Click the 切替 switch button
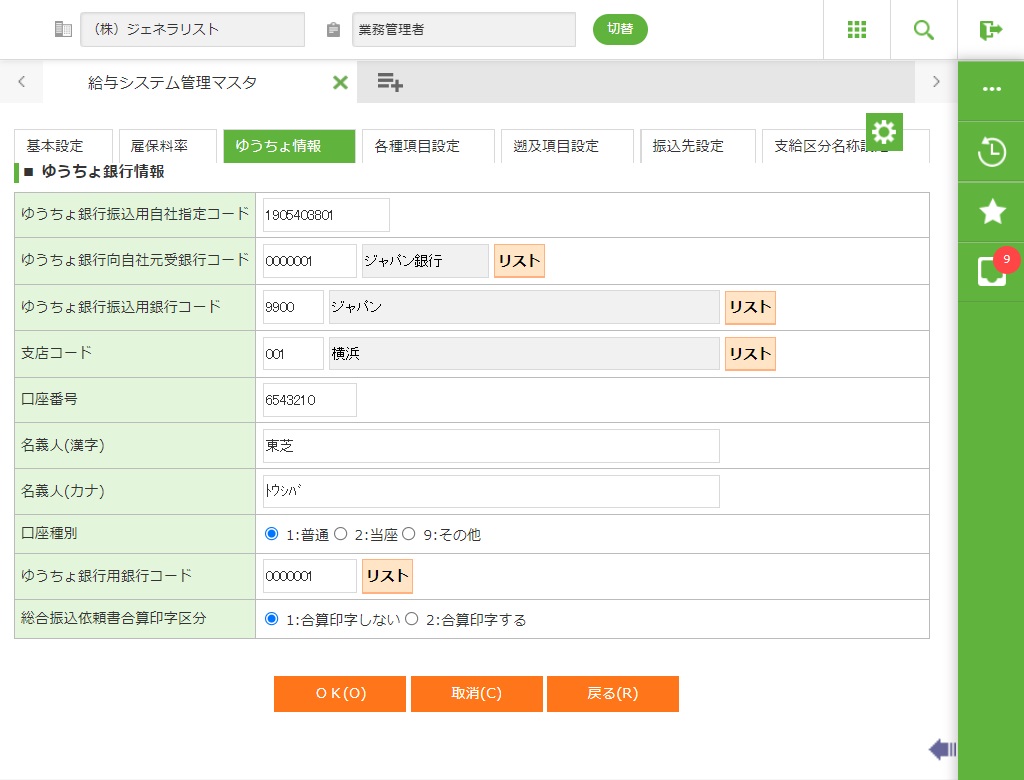 [620, 29]
